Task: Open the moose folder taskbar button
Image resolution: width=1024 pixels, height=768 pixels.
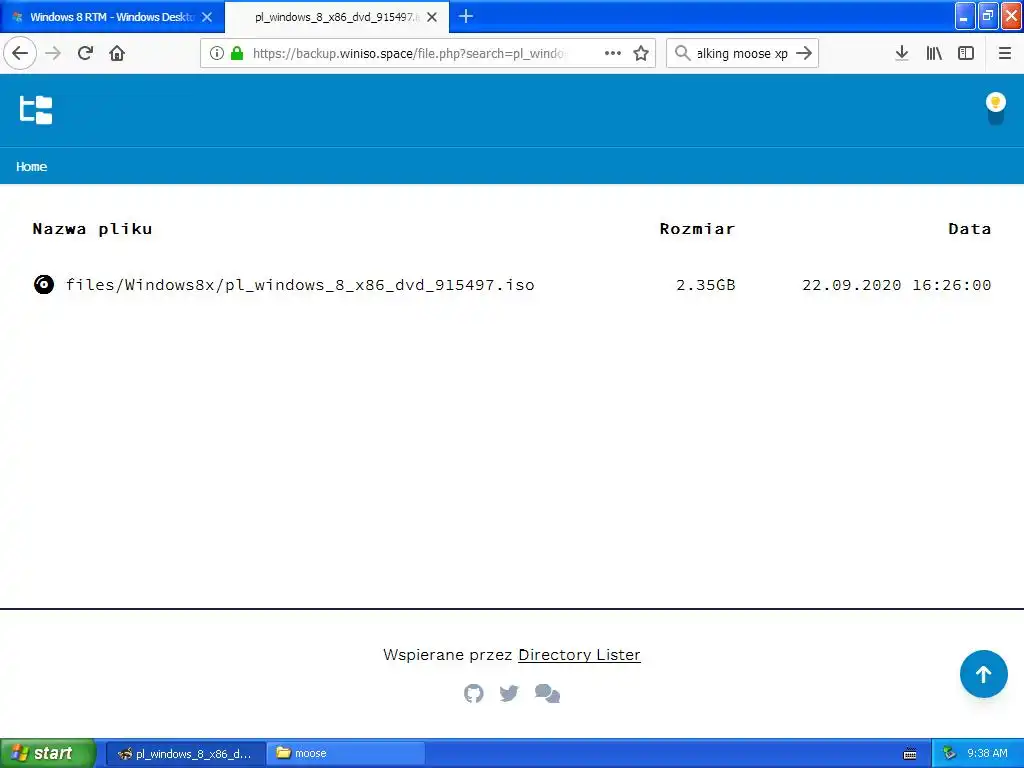Action: click(x=345, y=754)
